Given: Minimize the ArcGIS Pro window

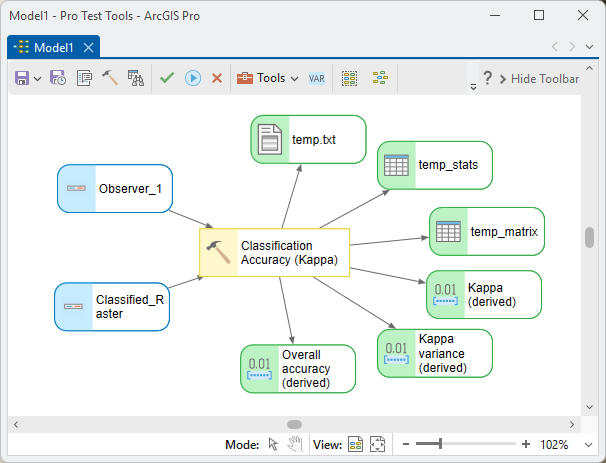Looking at the screenshot, I should (x=495, y=15).
